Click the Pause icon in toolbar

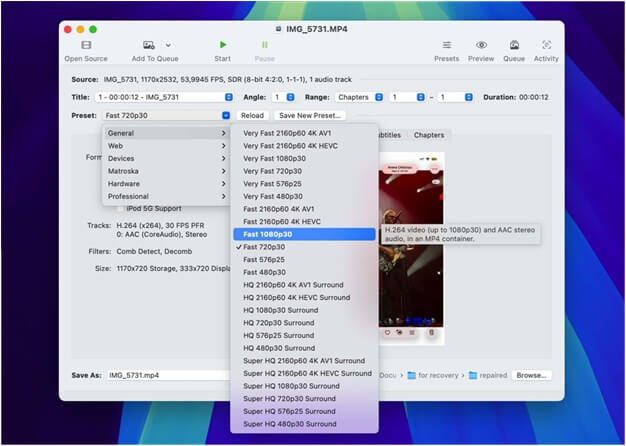(265, 45)
